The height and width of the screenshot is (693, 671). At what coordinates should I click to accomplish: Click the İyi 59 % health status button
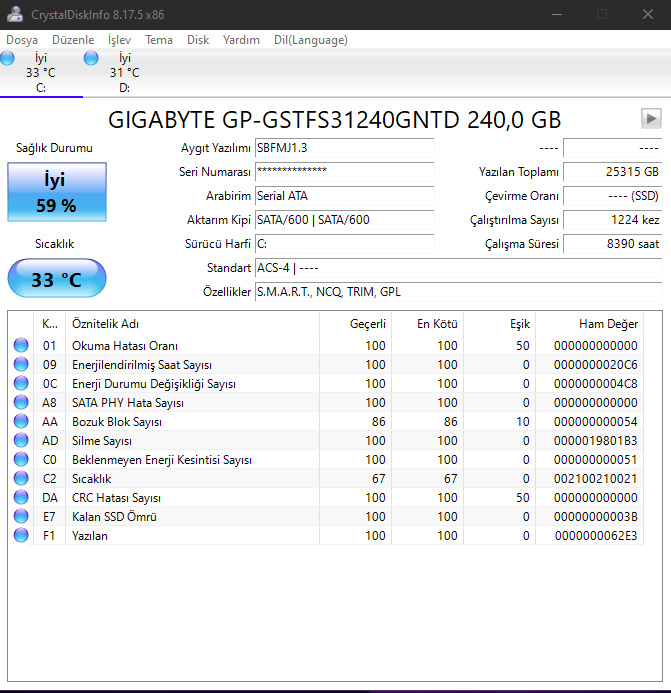57,192
